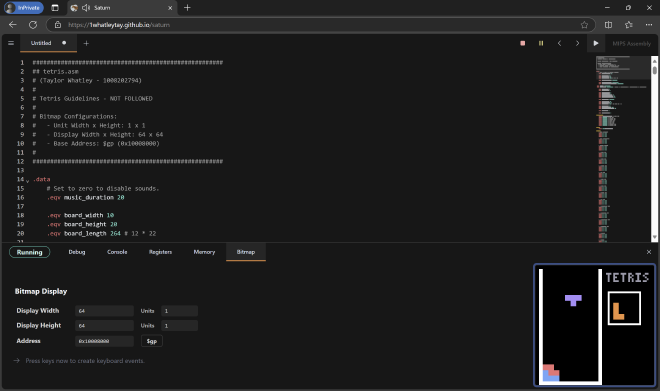660x391 pixels.
Task: Click the Display Width input field
Action: tap(104, 311)
